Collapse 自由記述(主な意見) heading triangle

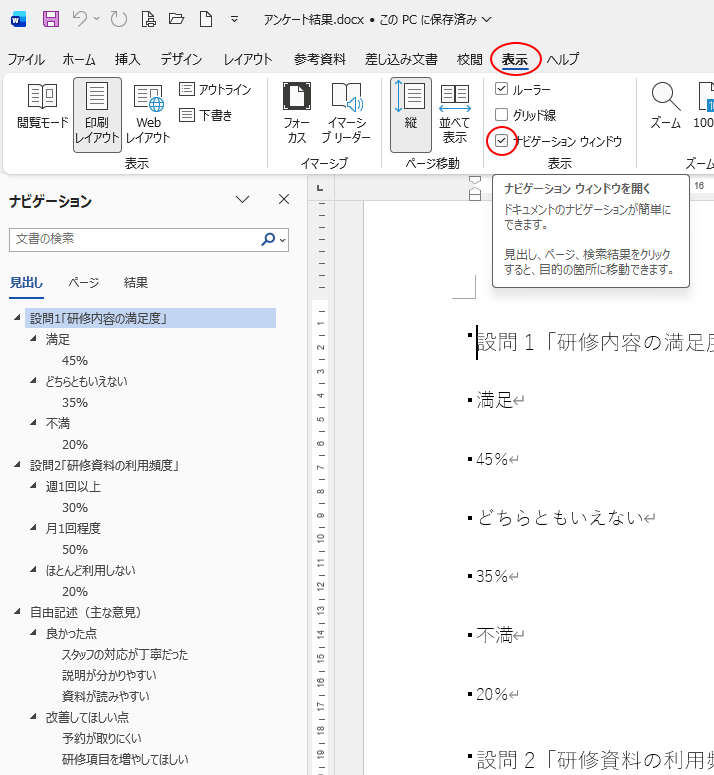coord(17,612)
